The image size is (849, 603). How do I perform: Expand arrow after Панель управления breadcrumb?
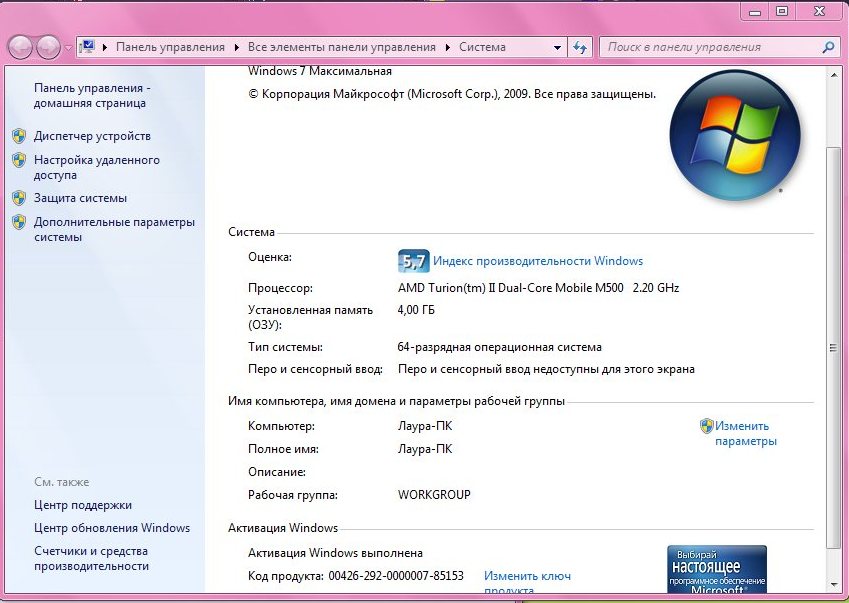pos(236,48)
